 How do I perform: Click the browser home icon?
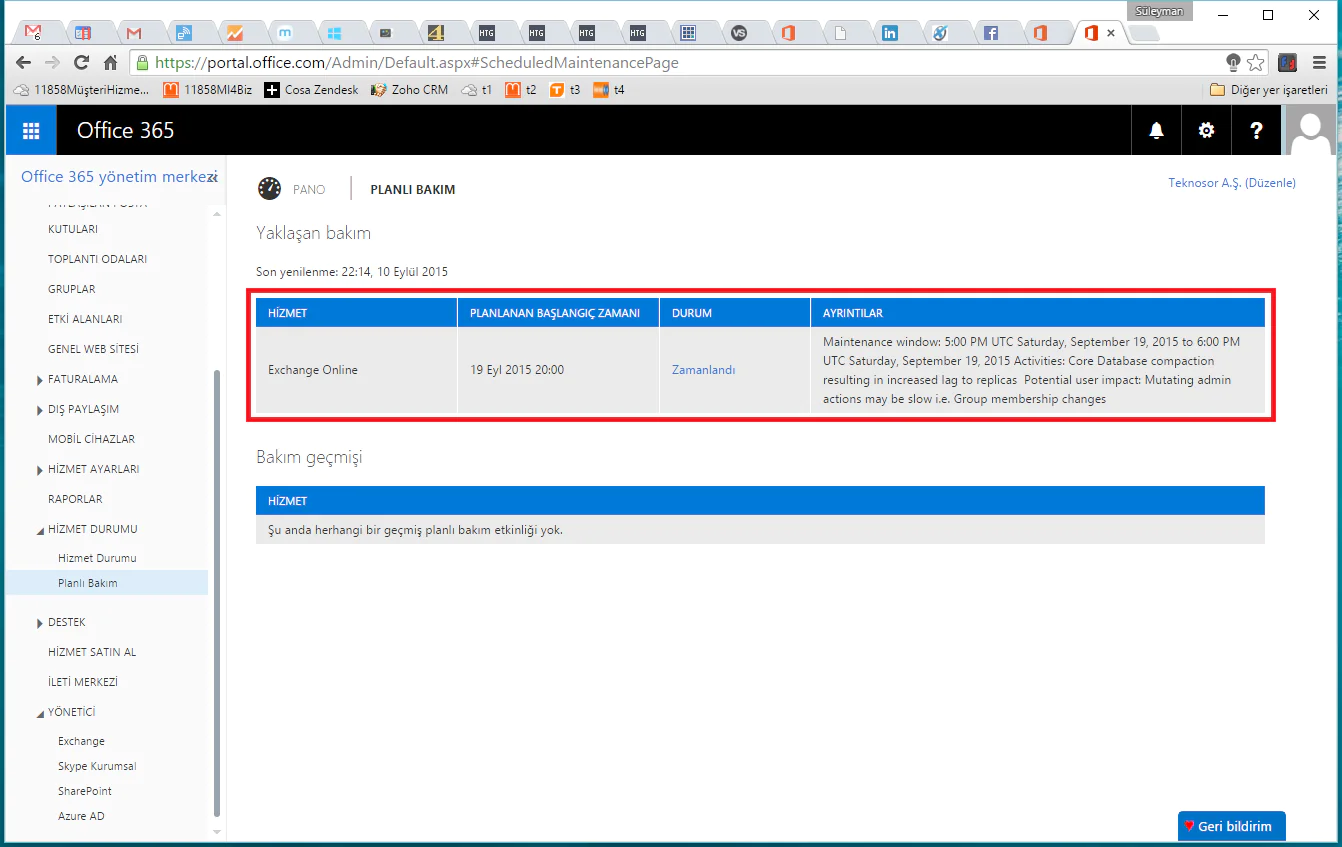click(x=110, y=62)
